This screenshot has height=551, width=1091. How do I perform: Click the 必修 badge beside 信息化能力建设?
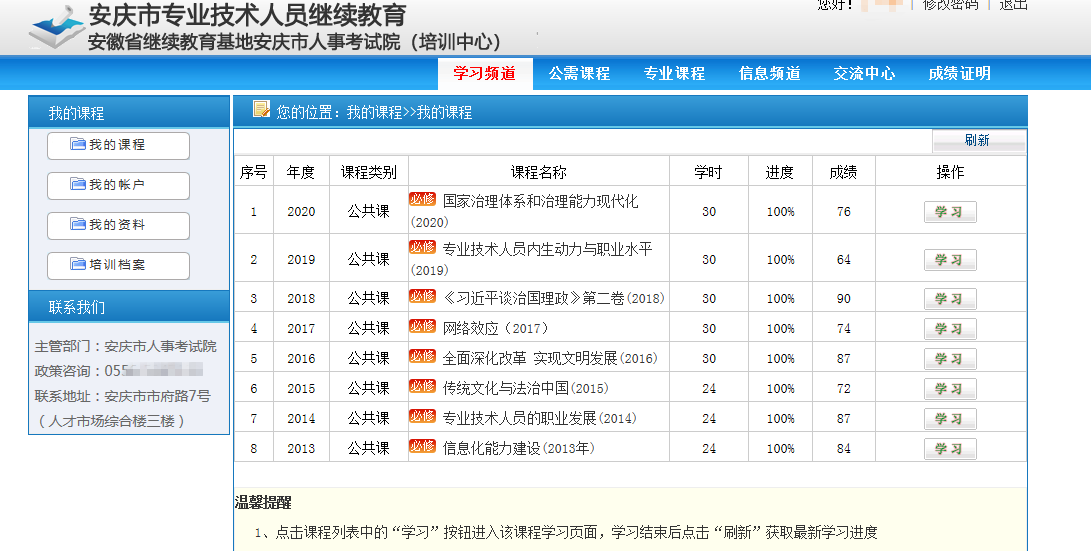click(422, 447)
